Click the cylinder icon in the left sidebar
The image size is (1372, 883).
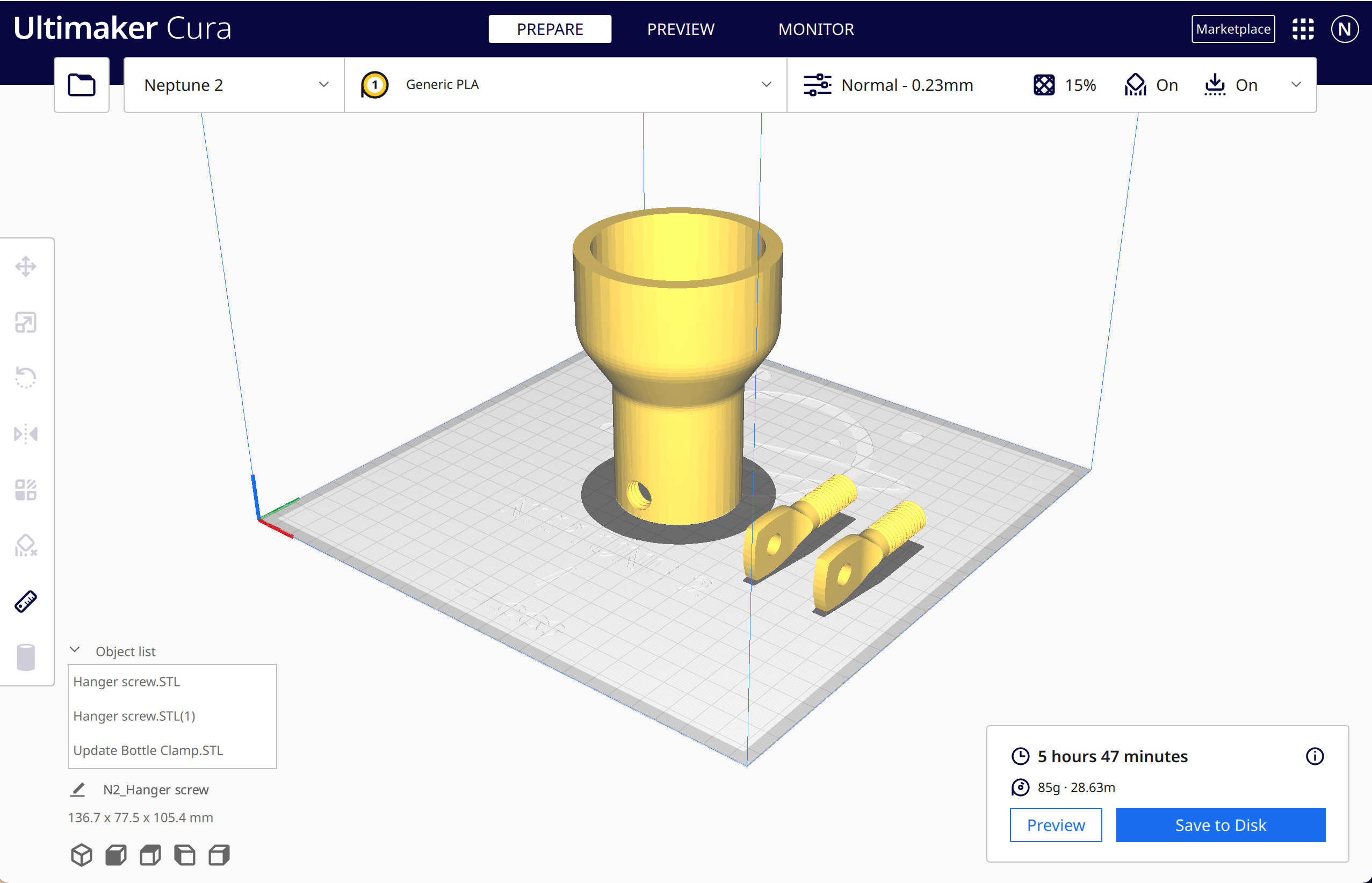(x=26, y=657)
